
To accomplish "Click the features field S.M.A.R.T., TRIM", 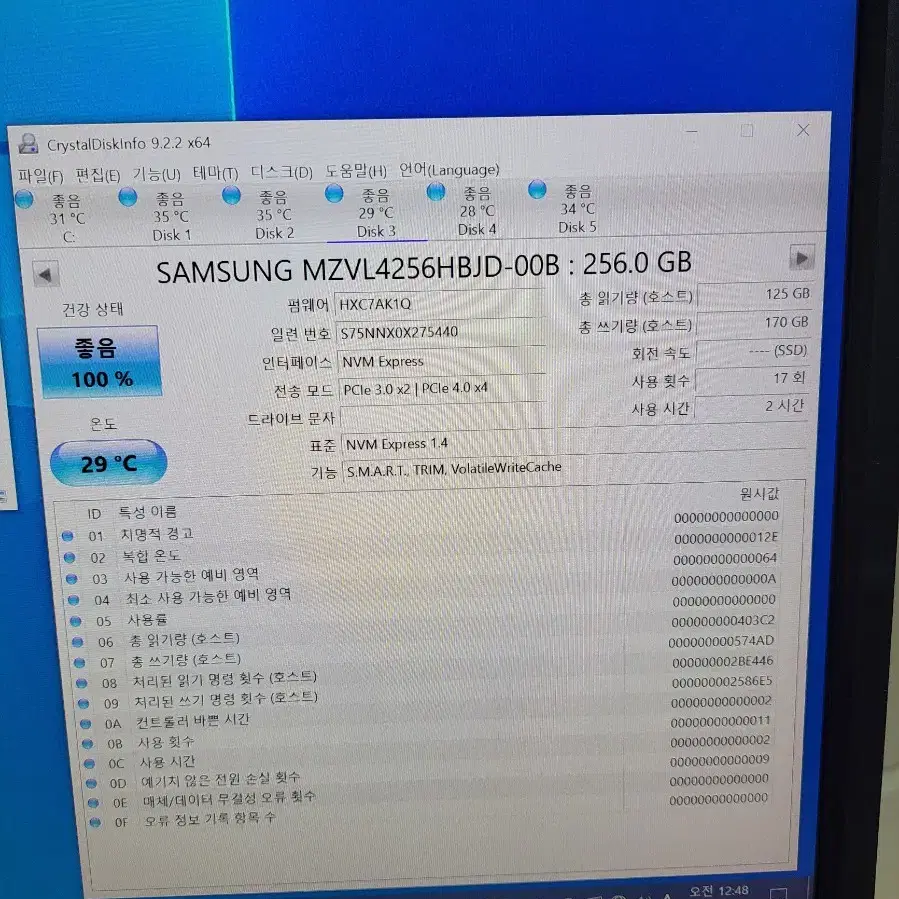I will pos(573,468).
